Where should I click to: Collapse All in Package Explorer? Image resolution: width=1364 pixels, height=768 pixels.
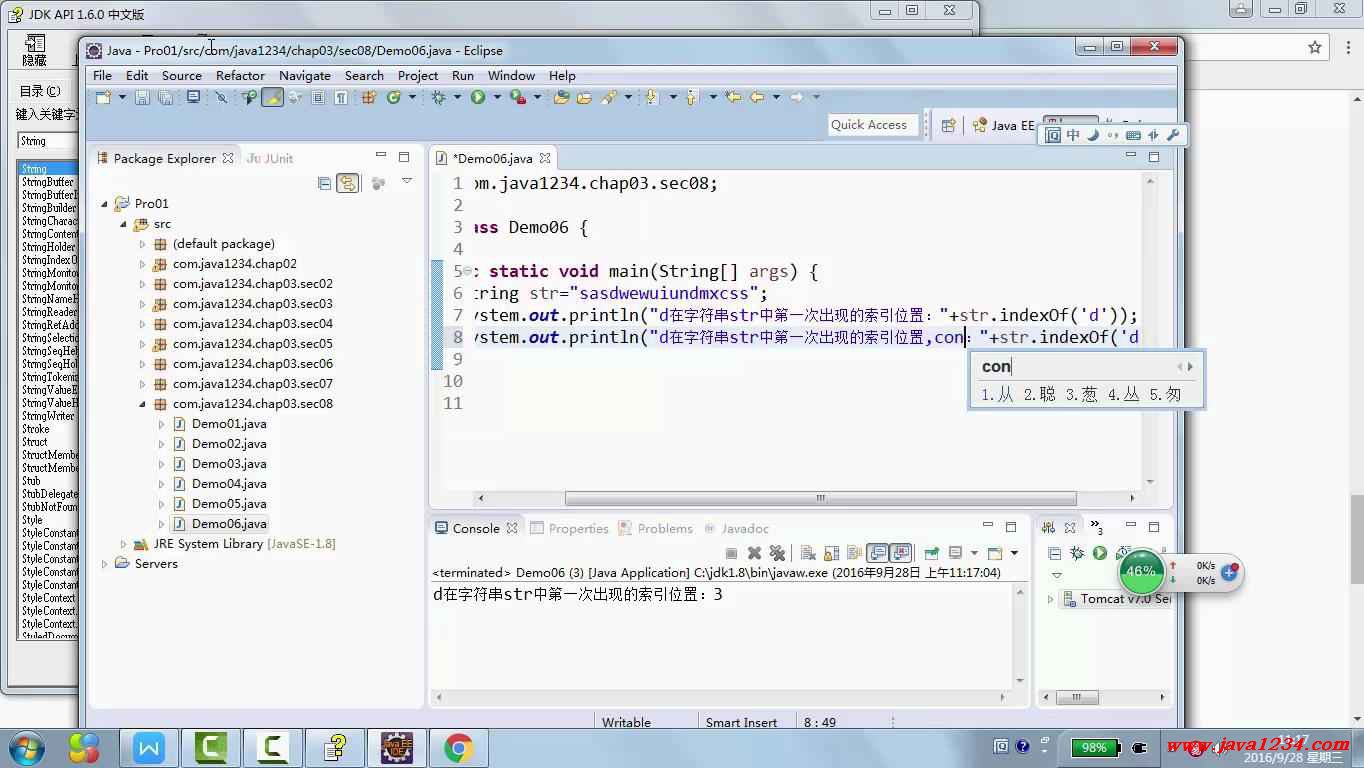tap(324, 183)
